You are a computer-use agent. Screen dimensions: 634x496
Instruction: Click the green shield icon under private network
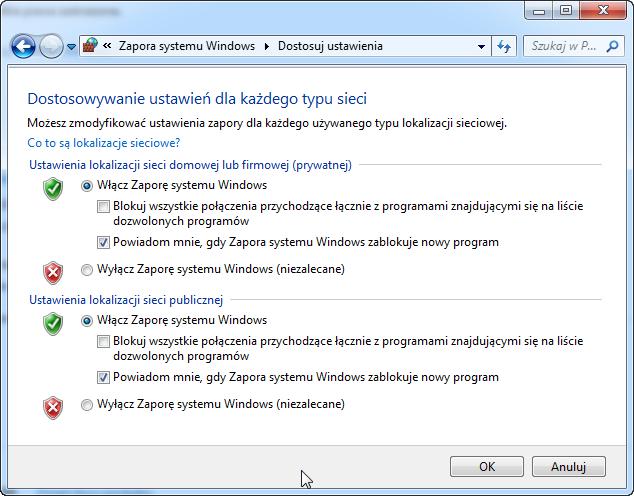(x=53, y=189)
